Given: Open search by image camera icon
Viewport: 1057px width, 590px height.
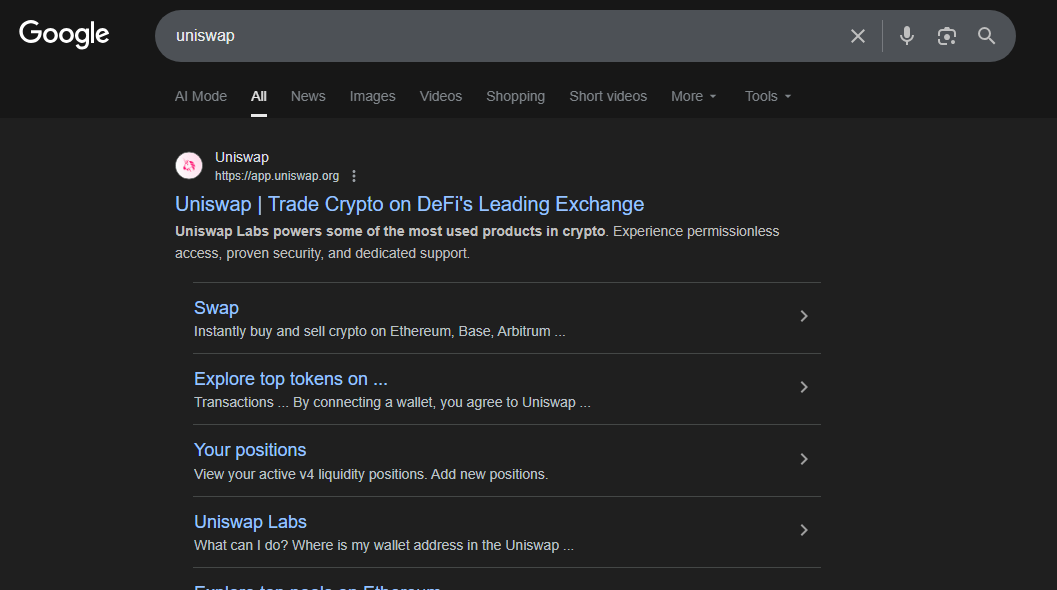Looking at the screenshot, I should (946, 36).
